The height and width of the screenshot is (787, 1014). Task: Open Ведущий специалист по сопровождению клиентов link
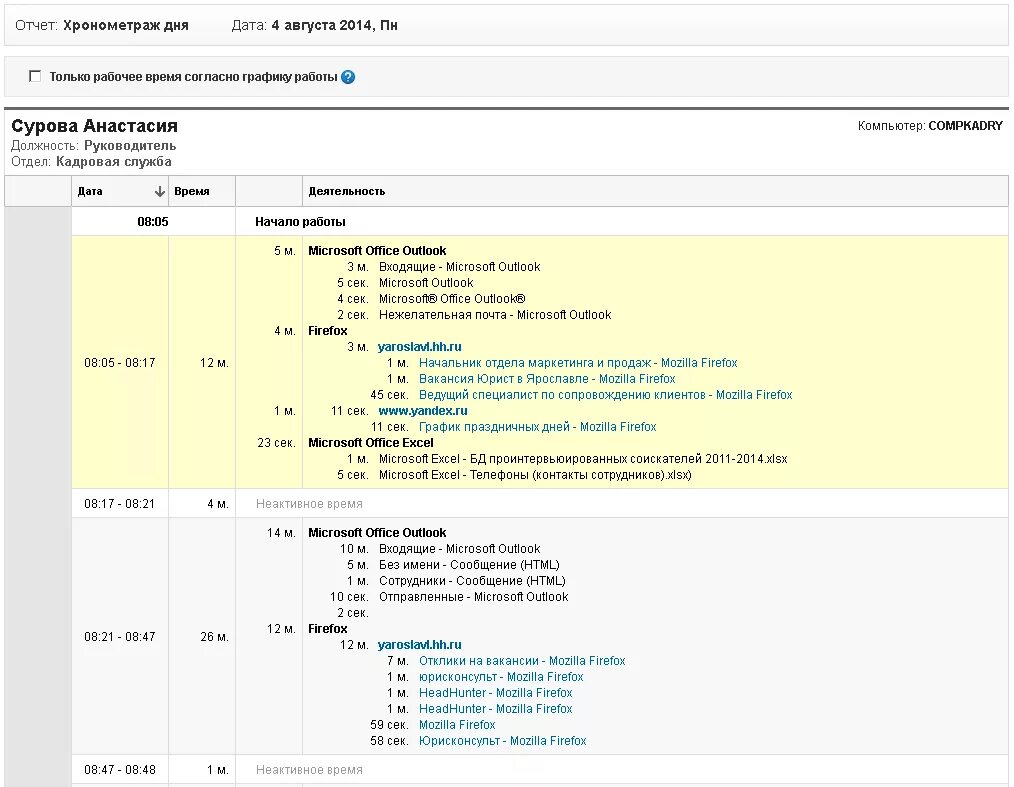[x=605, y=395]
